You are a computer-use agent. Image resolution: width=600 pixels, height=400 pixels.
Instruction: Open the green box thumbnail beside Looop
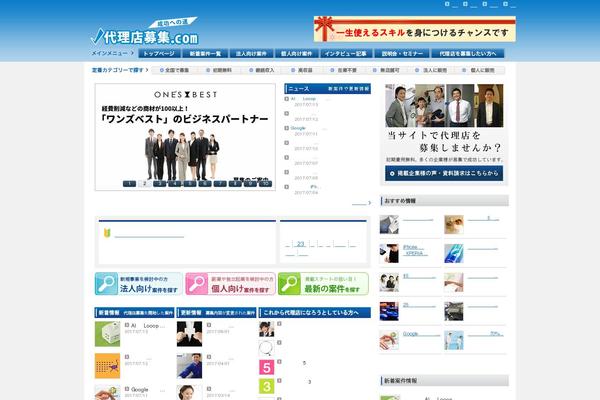107,334
